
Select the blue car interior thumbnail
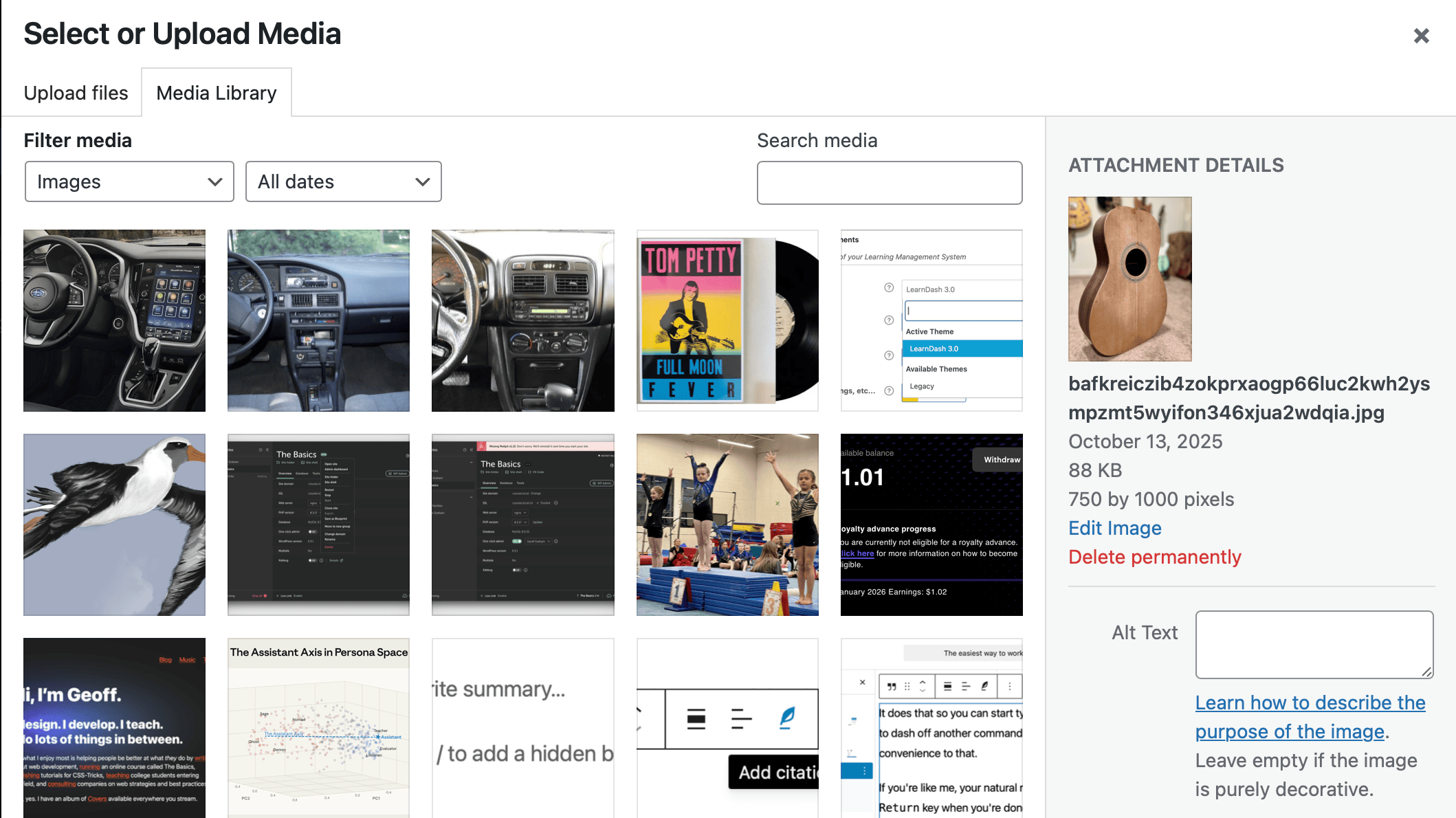[318, 320]
